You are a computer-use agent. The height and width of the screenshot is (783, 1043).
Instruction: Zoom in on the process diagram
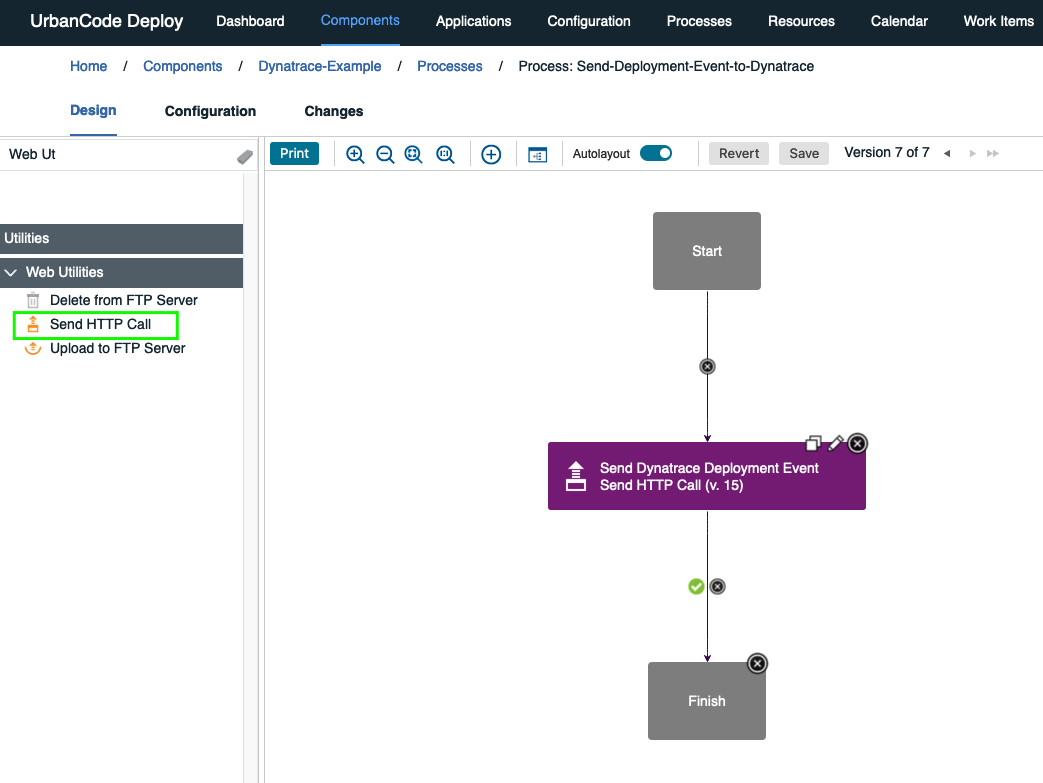pyautogui.click(x=355, y=154)
